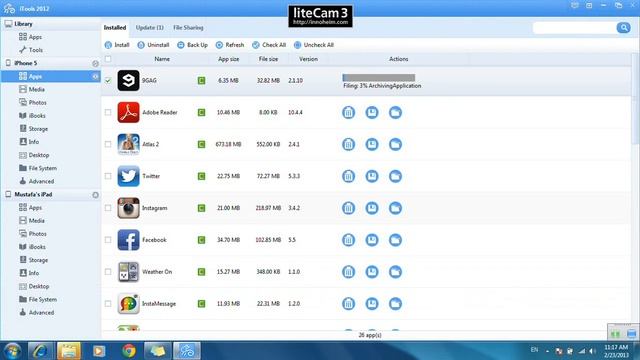640x360 pixels.
Task: Sort by Version column header
Action: point(308,59)
